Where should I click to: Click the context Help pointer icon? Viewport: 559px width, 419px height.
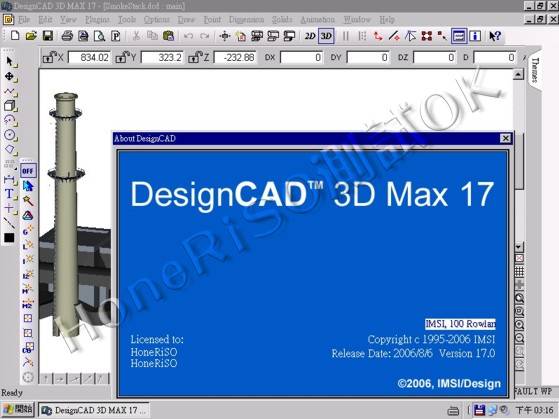[495, 36]
